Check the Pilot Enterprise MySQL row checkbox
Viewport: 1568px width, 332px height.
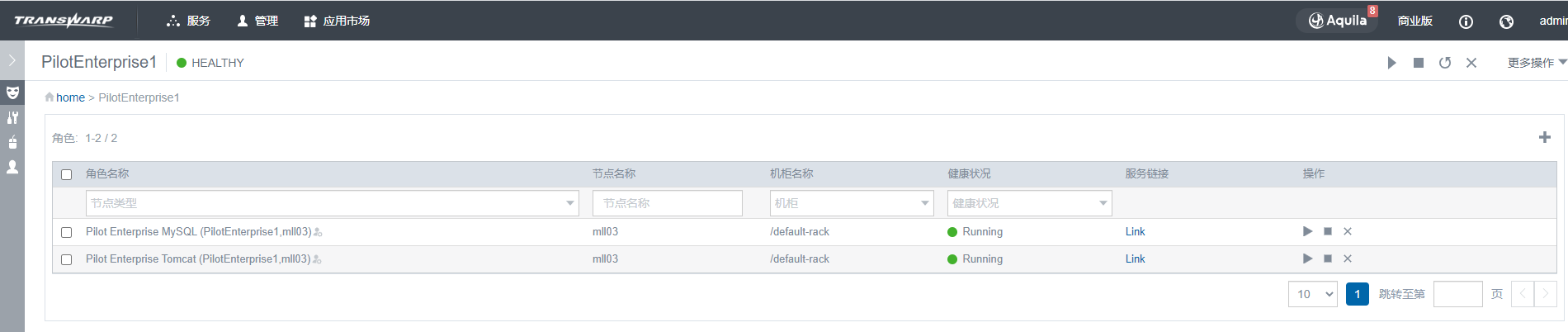(x=67, y=232)
